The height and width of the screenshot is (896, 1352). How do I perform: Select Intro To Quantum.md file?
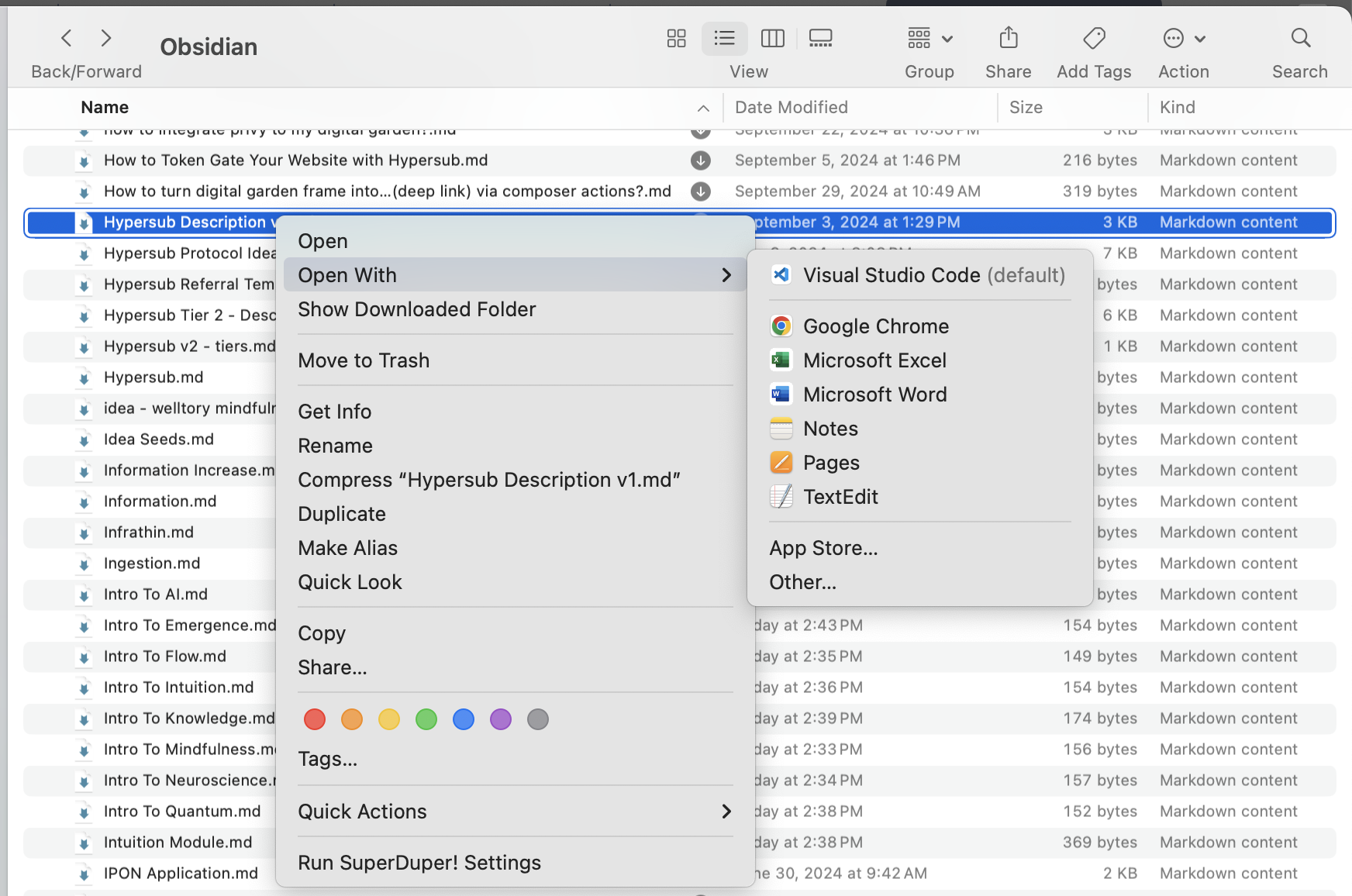click(182, 812)
